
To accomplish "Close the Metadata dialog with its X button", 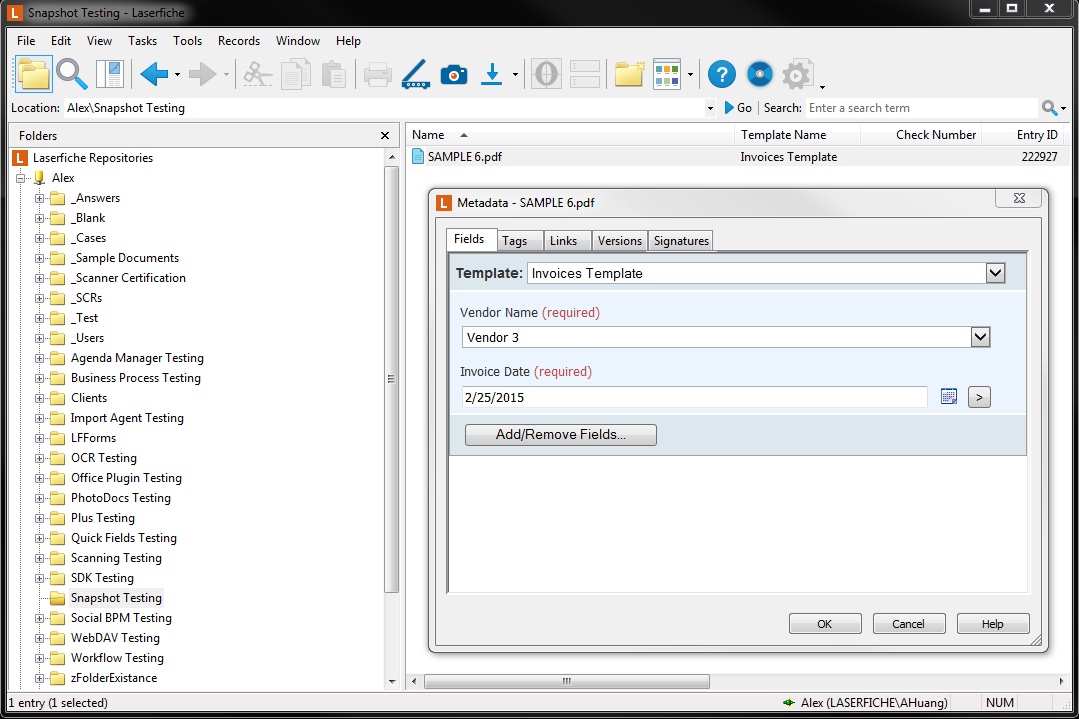I will [1019, 198].
